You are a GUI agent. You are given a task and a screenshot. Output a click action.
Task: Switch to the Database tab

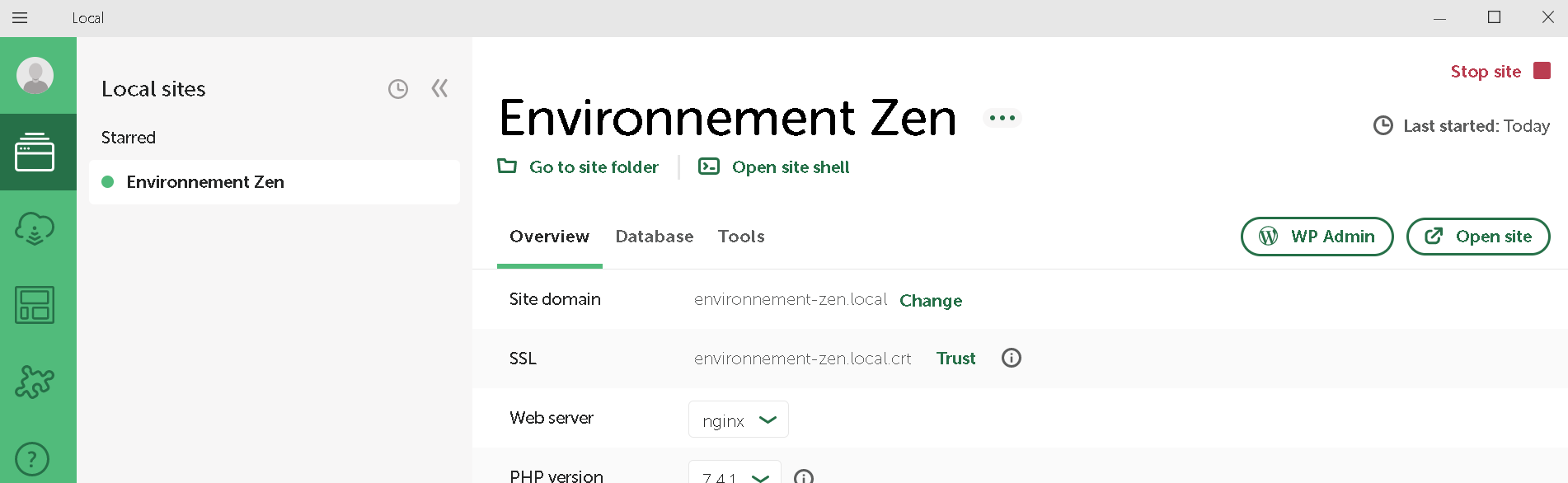(x=654, y=237)
